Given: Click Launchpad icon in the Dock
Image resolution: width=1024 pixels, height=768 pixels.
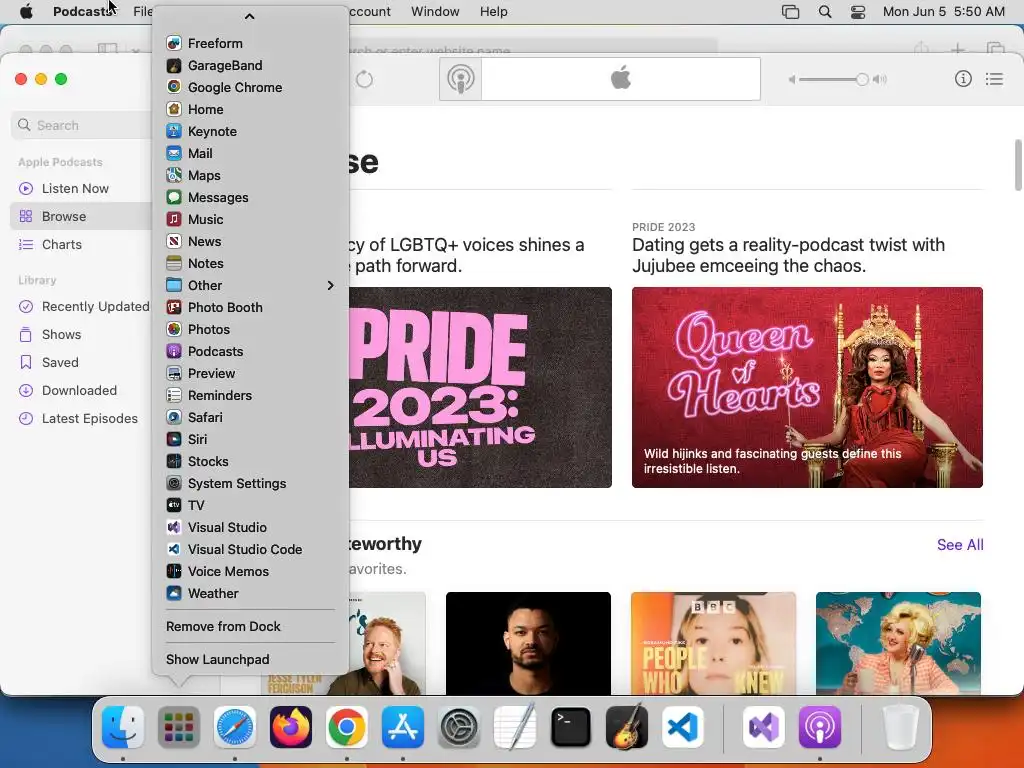Looking at the screenshot, I should pyautogui.click(x=179, y=727).
